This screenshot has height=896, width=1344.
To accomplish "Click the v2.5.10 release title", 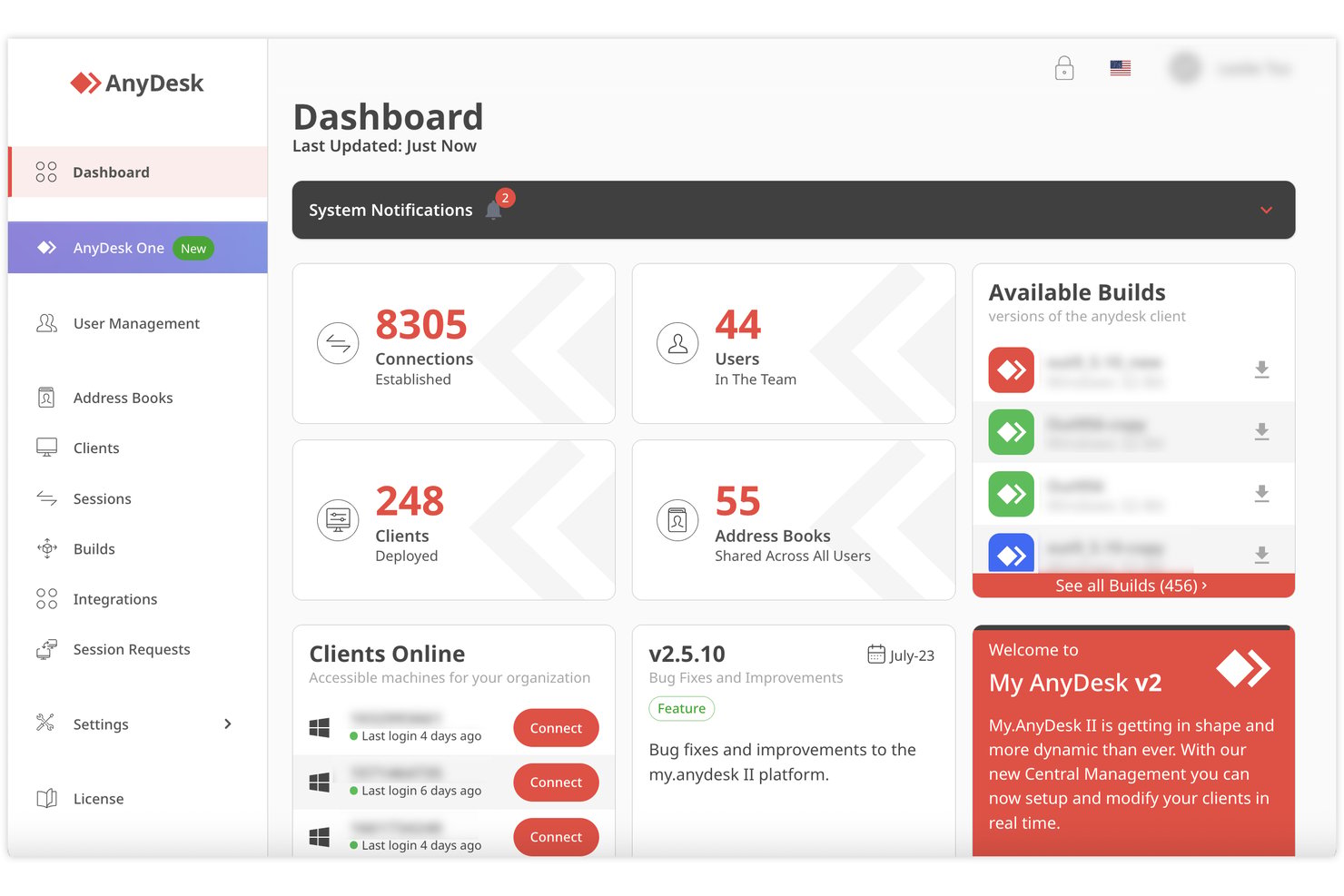I will pos(687,654).
